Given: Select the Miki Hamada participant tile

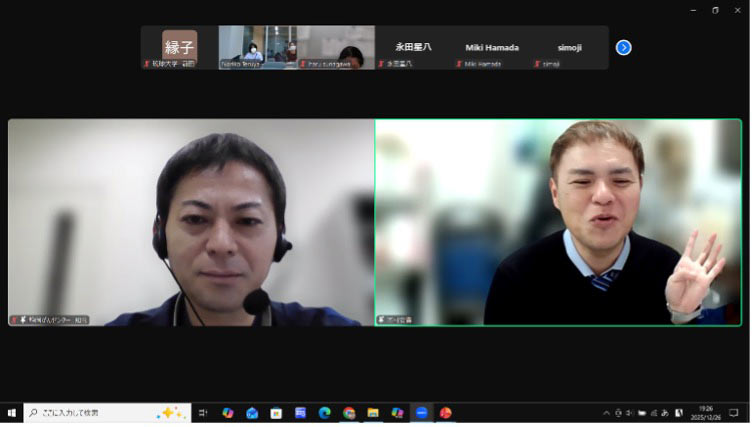Looking at the screenshot, I should click(x=491, y=47).
